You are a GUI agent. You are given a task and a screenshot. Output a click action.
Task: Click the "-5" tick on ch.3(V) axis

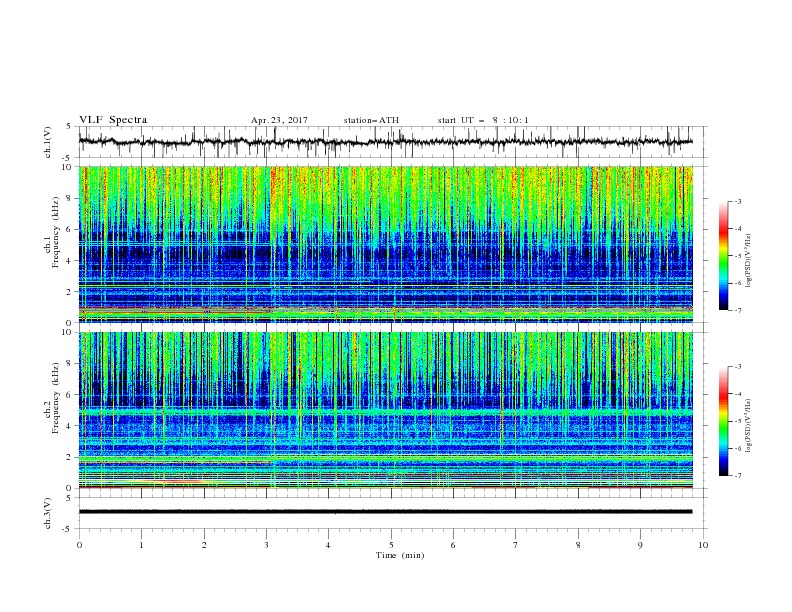(68, 529)
